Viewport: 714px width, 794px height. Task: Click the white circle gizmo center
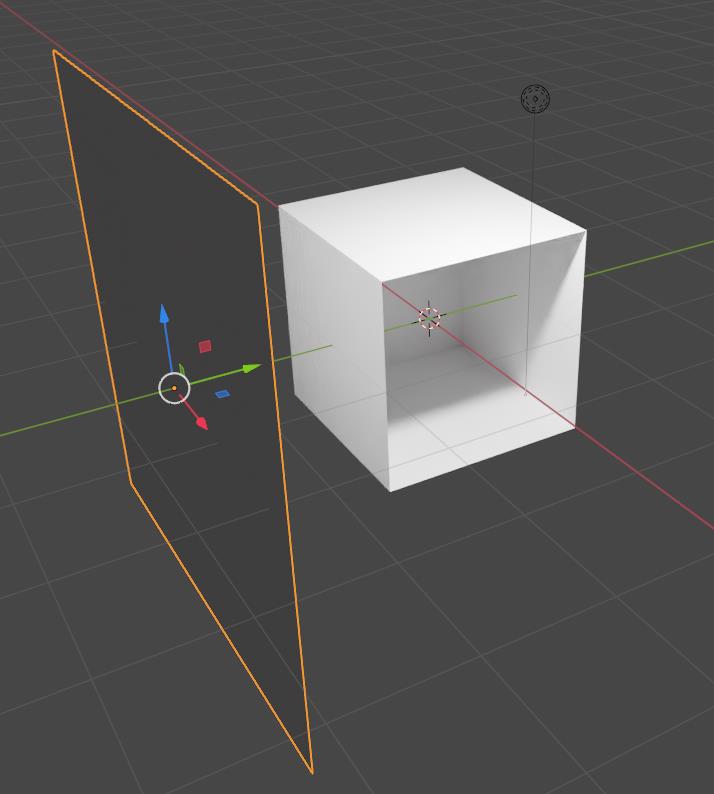[174, 388]
